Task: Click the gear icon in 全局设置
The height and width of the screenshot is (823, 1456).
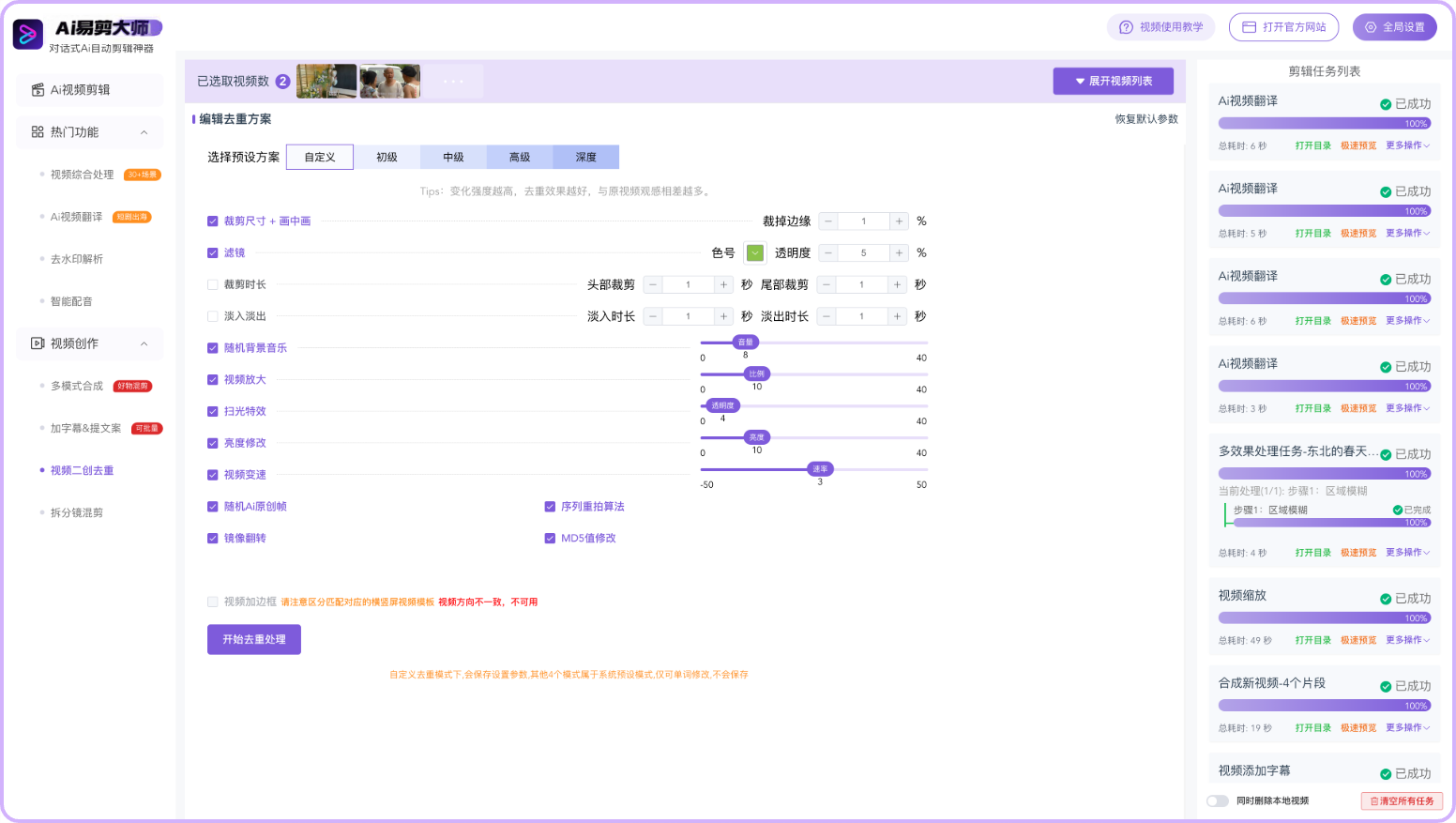Action: [1371, 27]
